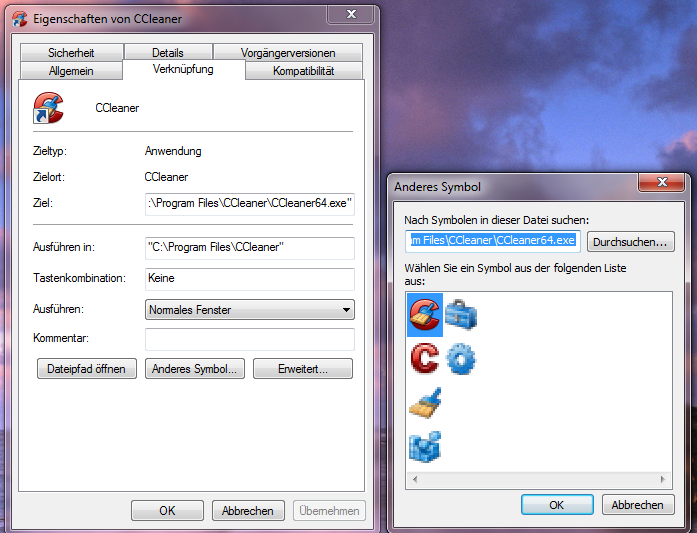This screenshot has width=697, height=533.
Task: Select the blue gear icon
Action: tap(461, 358)
